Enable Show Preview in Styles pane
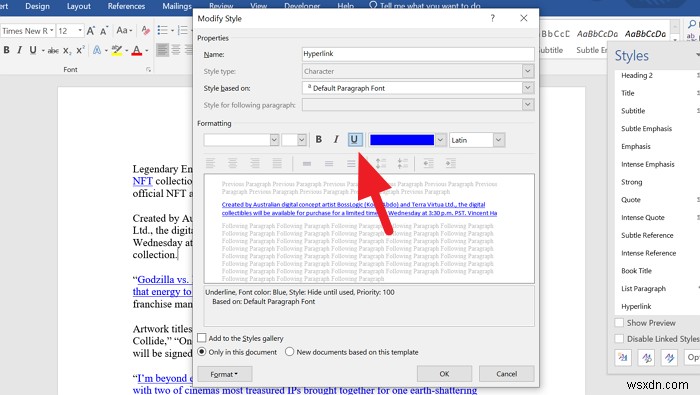The image size is (700, 395). (619, 323)
